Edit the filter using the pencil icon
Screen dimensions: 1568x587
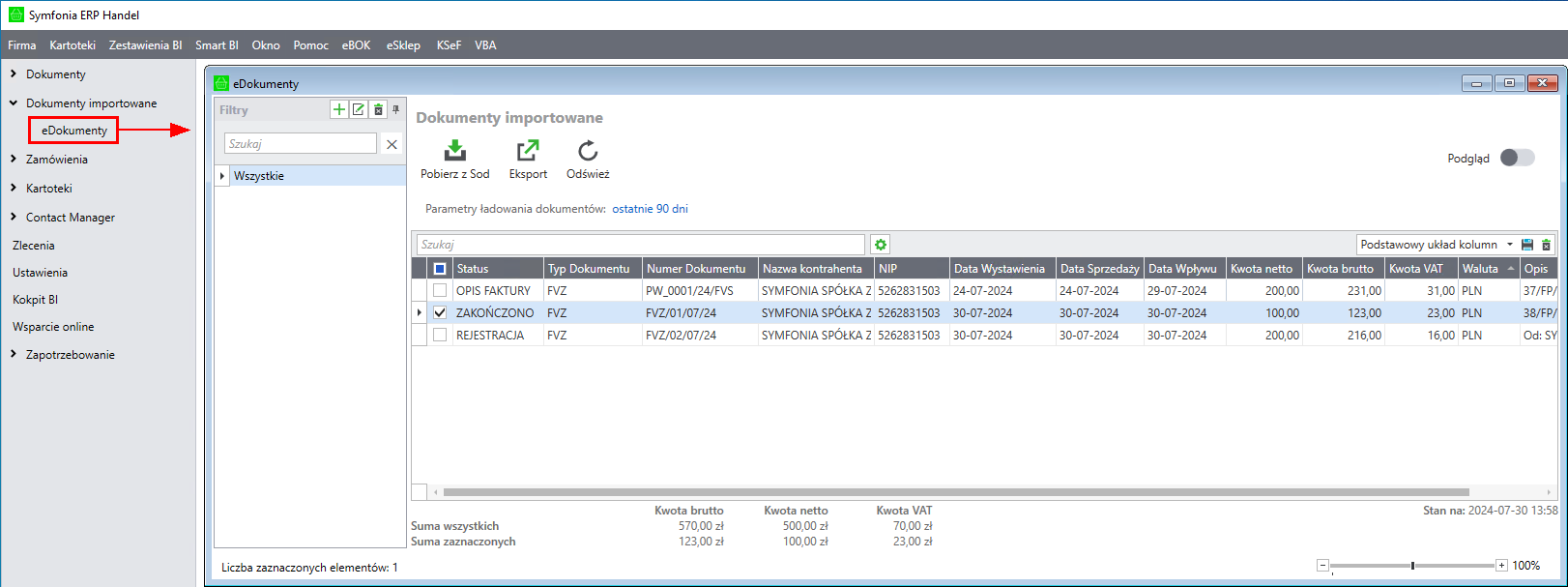pyautogui.click(x=359, y=109)
